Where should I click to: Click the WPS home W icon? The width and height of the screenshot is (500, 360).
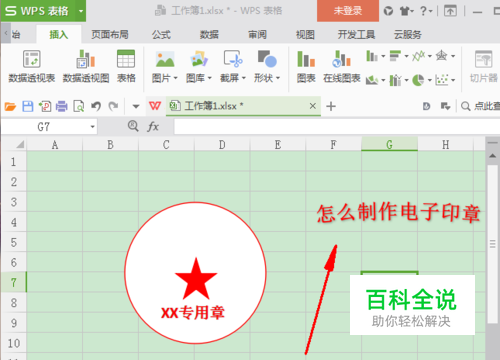tap(155, 106)
